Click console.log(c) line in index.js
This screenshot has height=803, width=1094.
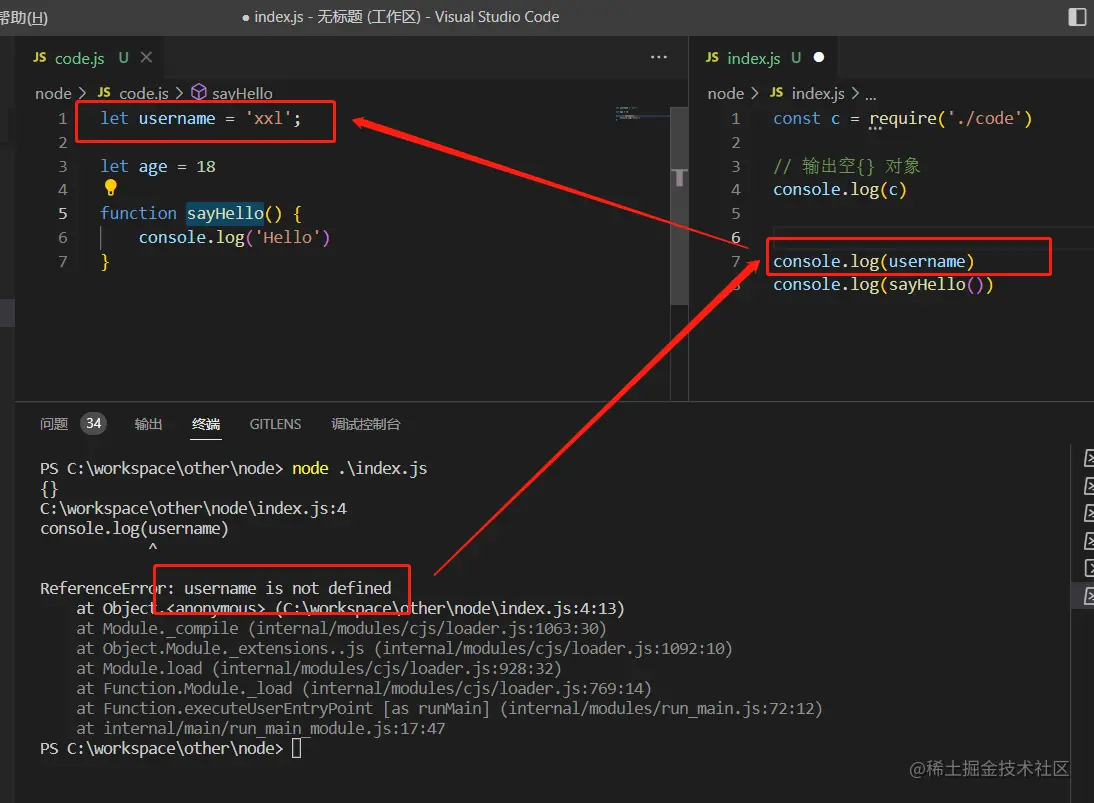(x=839, y=190)
